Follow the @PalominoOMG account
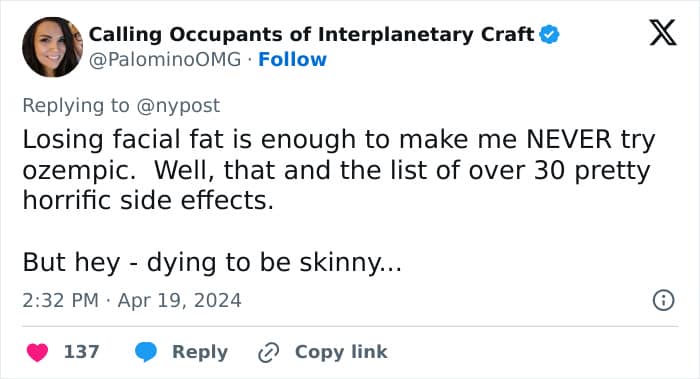The height and width of the screenshot is (379, 700). [x=292, y=59]
